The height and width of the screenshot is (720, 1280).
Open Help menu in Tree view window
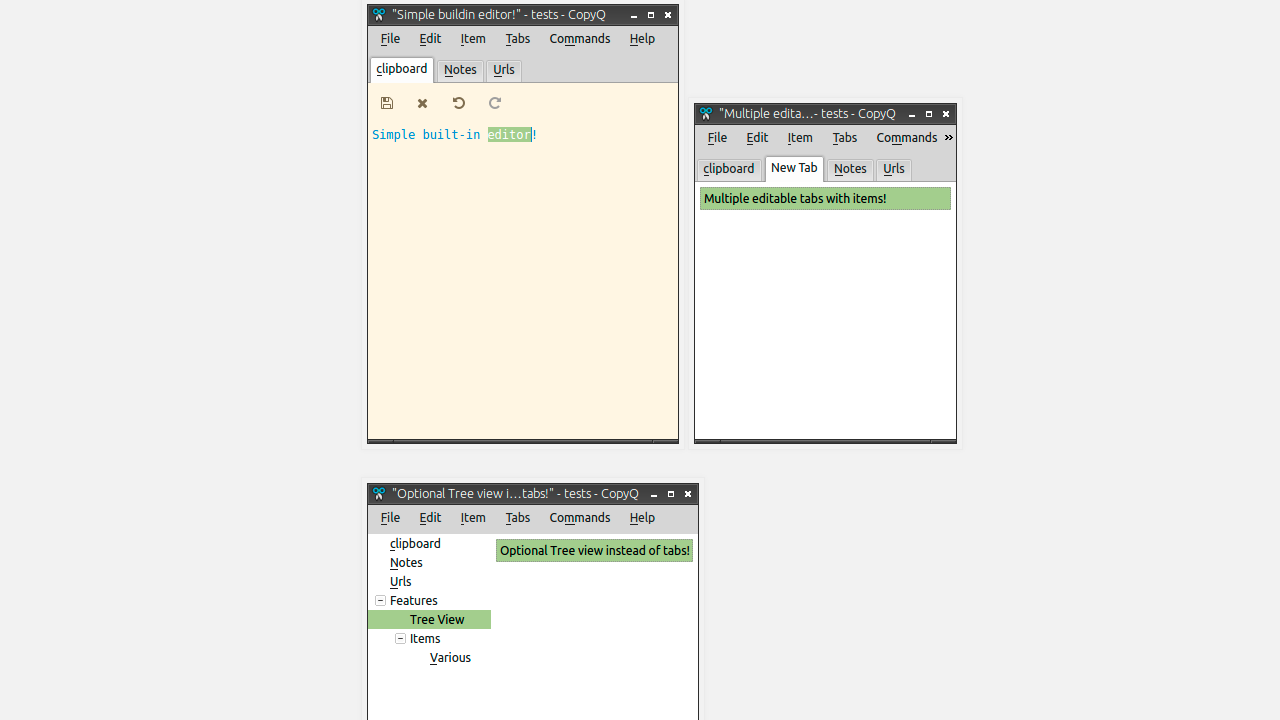pyautogui.click(x=642, y=518)
